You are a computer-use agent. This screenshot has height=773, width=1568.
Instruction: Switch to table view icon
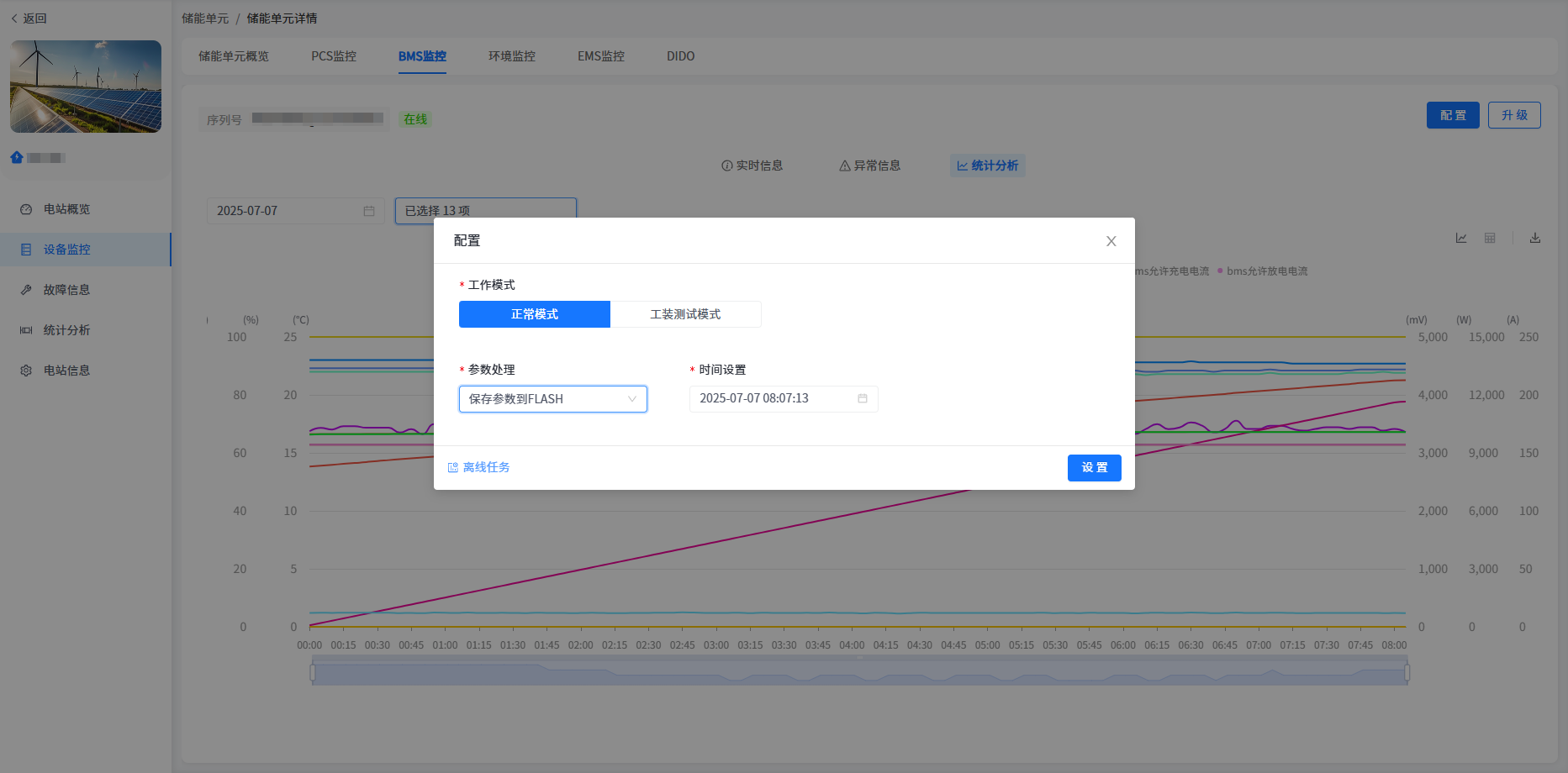[1490, 239]
